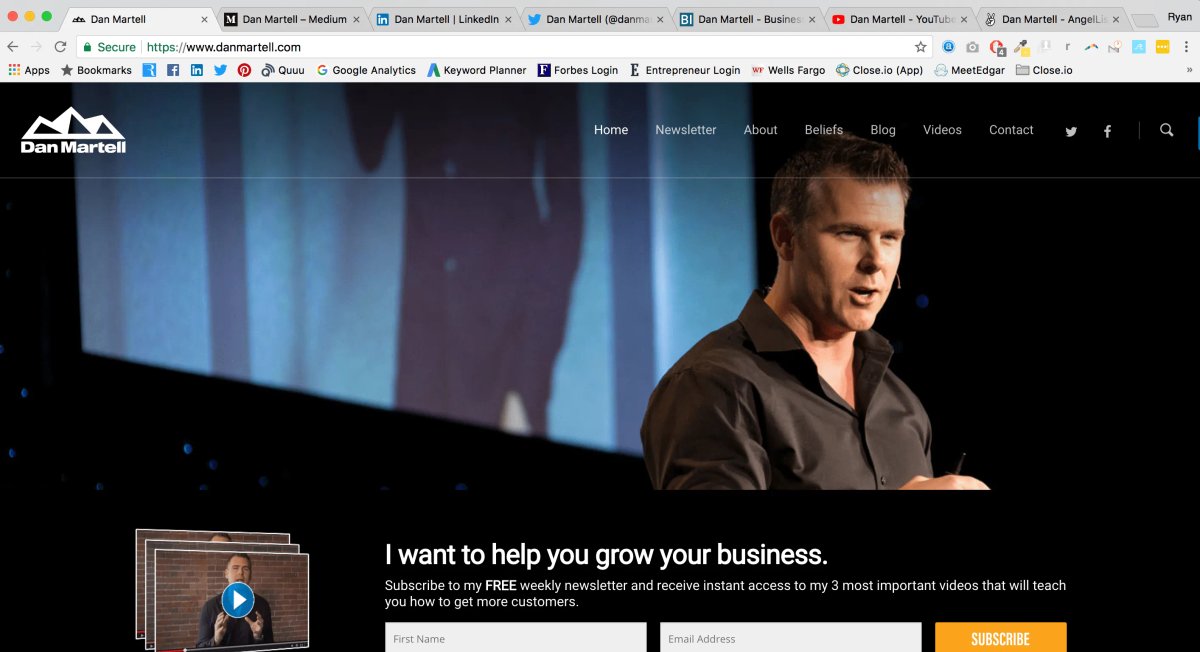Image resolution: width=1200 pixels, height=652 pixels.
Task: Click the Dan Martell mountain logo
Action: click(x=73, y=130)
